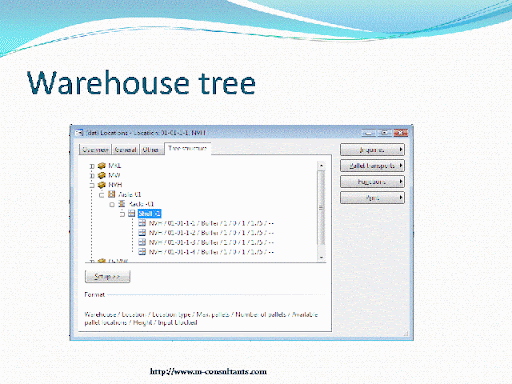Click icon of location NVH / 01-01-1-1
The height and width of the screenshot is (384, 512).
point(142,223)
